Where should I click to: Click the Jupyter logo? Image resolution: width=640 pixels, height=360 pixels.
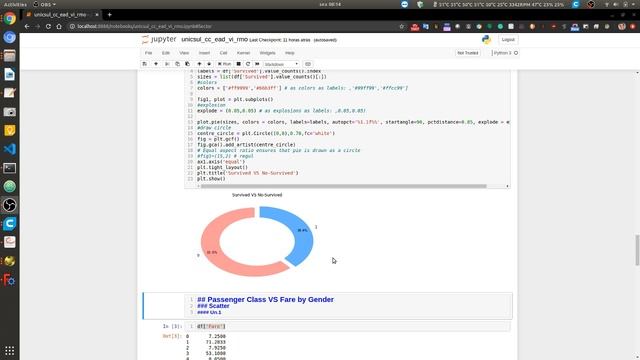click(159, 40)
